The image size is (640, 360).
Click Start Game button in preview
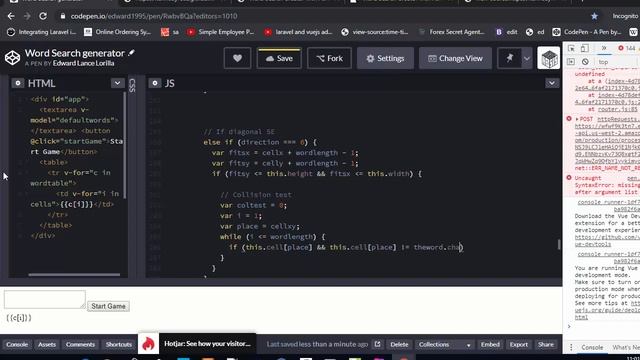click(108, 306)
